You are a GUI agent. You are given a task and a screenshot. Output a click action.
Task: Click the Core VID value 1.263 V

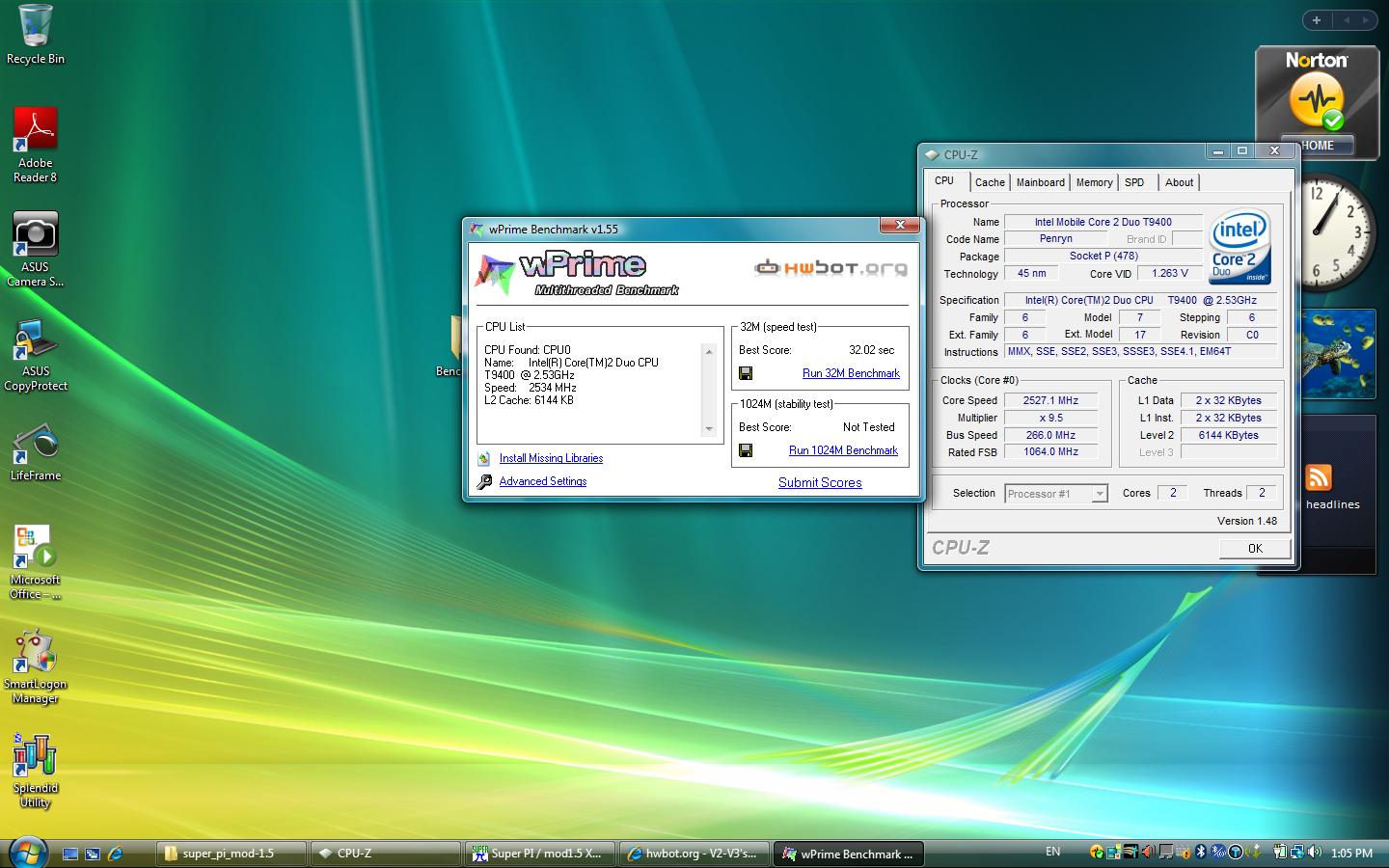pyautogui.click(x=1170, y=273)
